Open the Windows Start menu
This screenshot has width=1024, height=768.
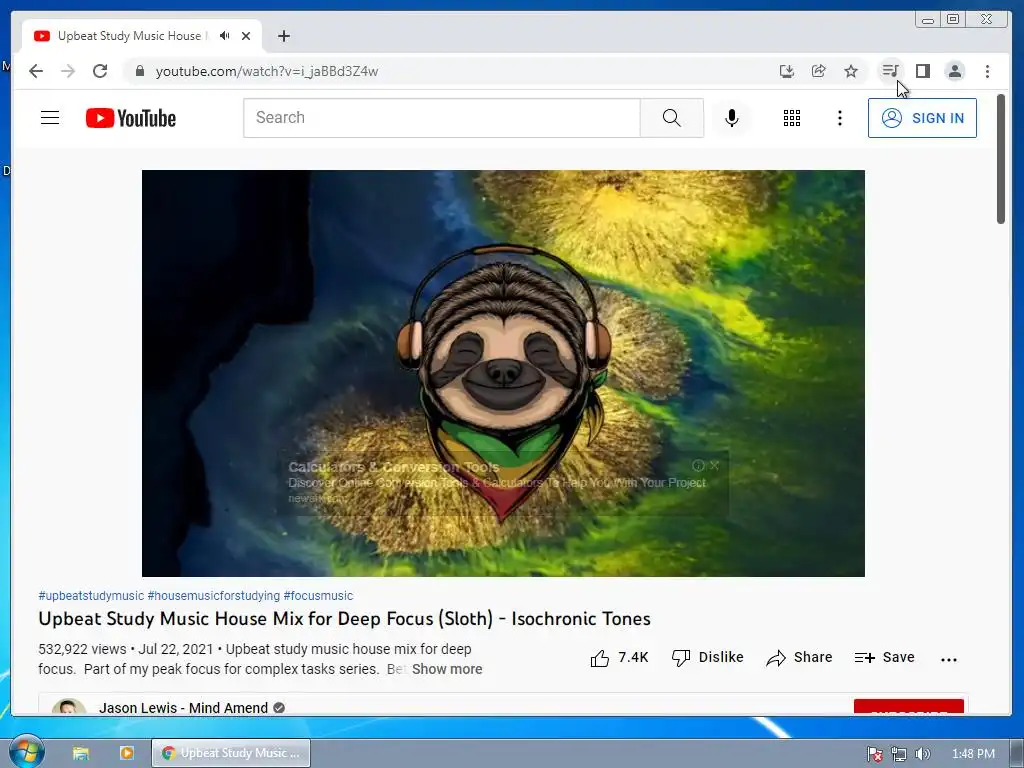(x=27, y=752)
